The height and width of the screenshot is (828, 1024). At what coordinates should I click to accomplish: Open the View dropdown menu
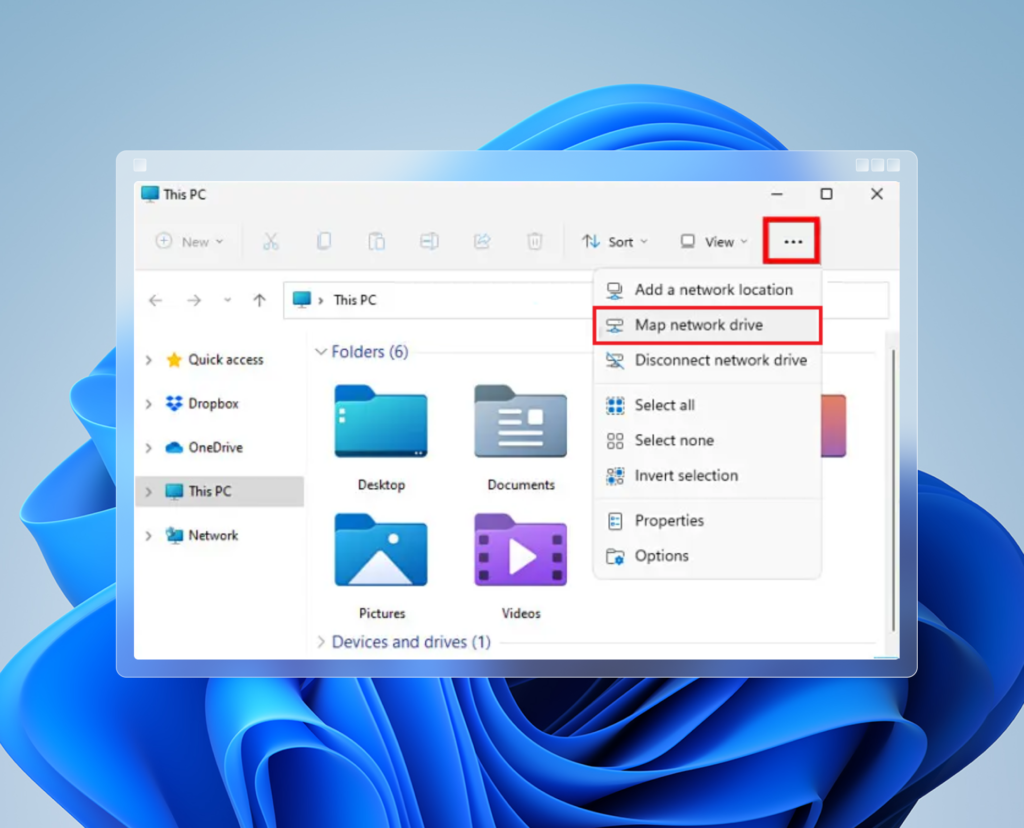click(x=714, y=242)
